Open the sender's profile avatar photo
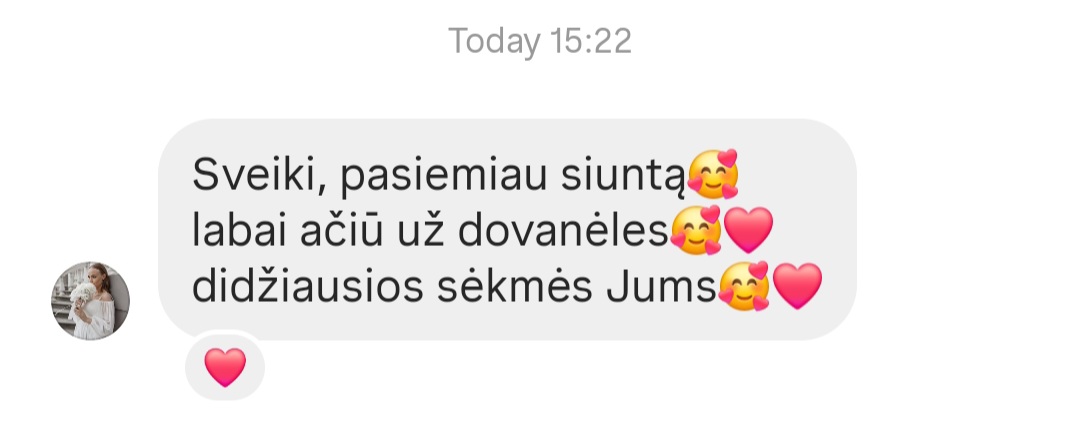This screenshot has height=421, width=1080. tap(90, 300)
